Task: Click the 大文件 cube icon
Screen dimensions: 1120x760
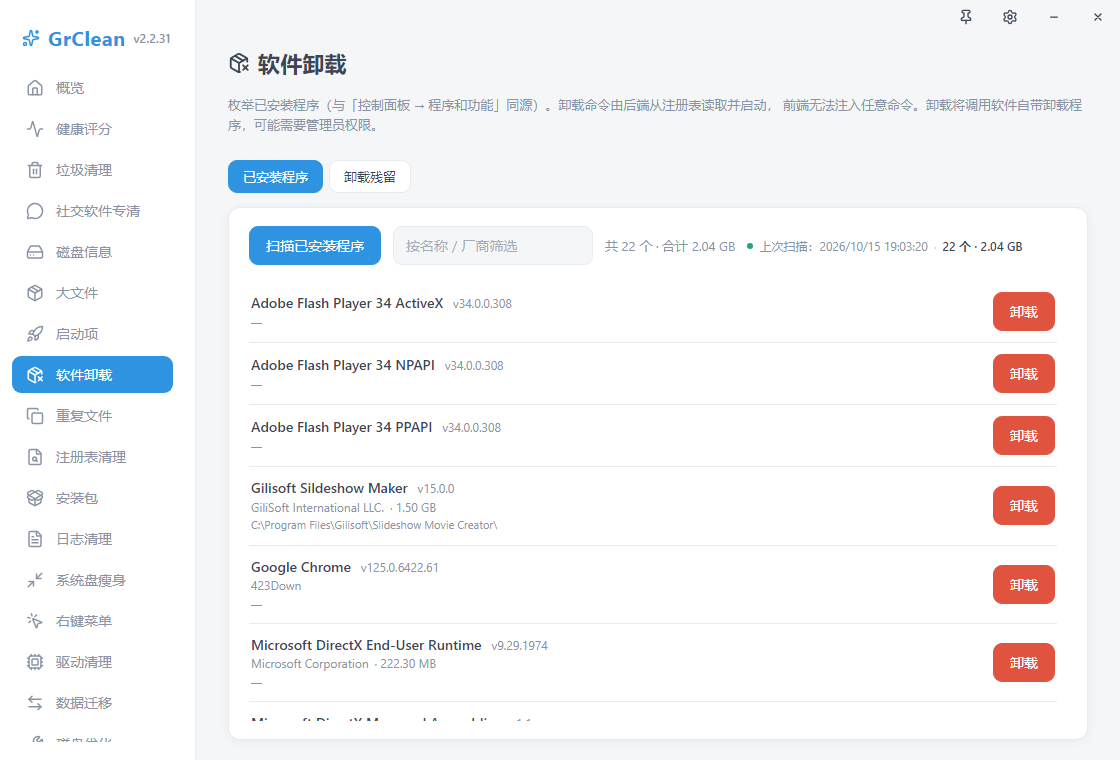Action: (x=35, y=293)
